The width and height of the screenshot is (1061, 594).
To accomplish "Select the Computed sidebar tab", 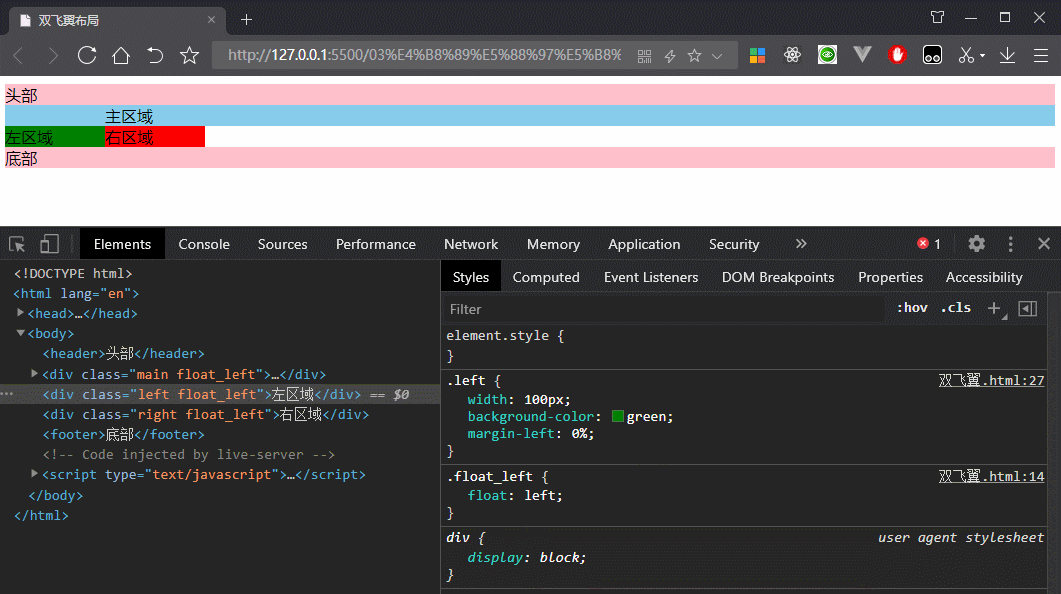I will point(546,277).
